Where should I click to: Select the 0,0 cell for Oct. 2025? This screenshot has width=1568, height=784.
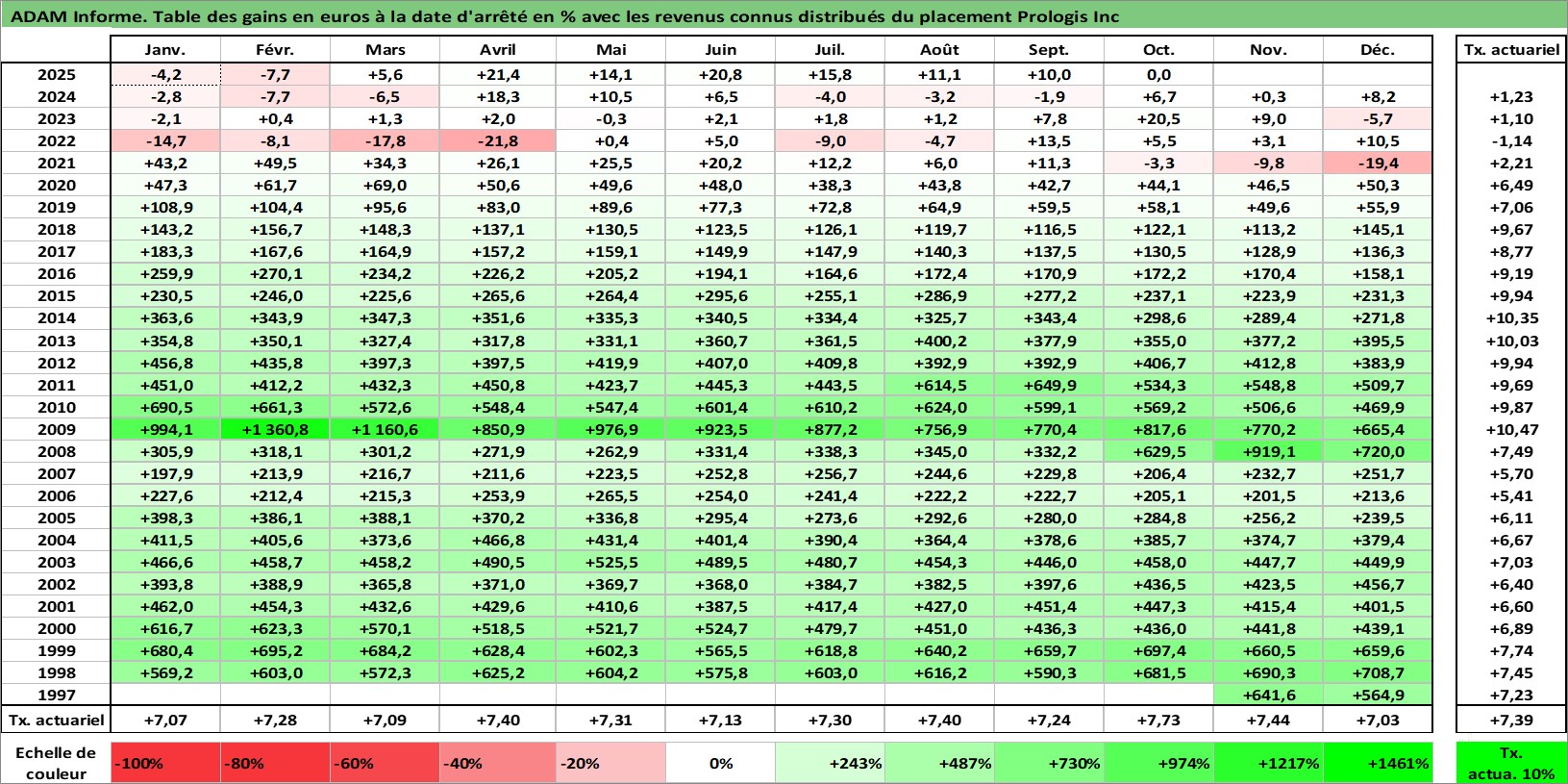pyautogui.click(x=1158, y=75)
